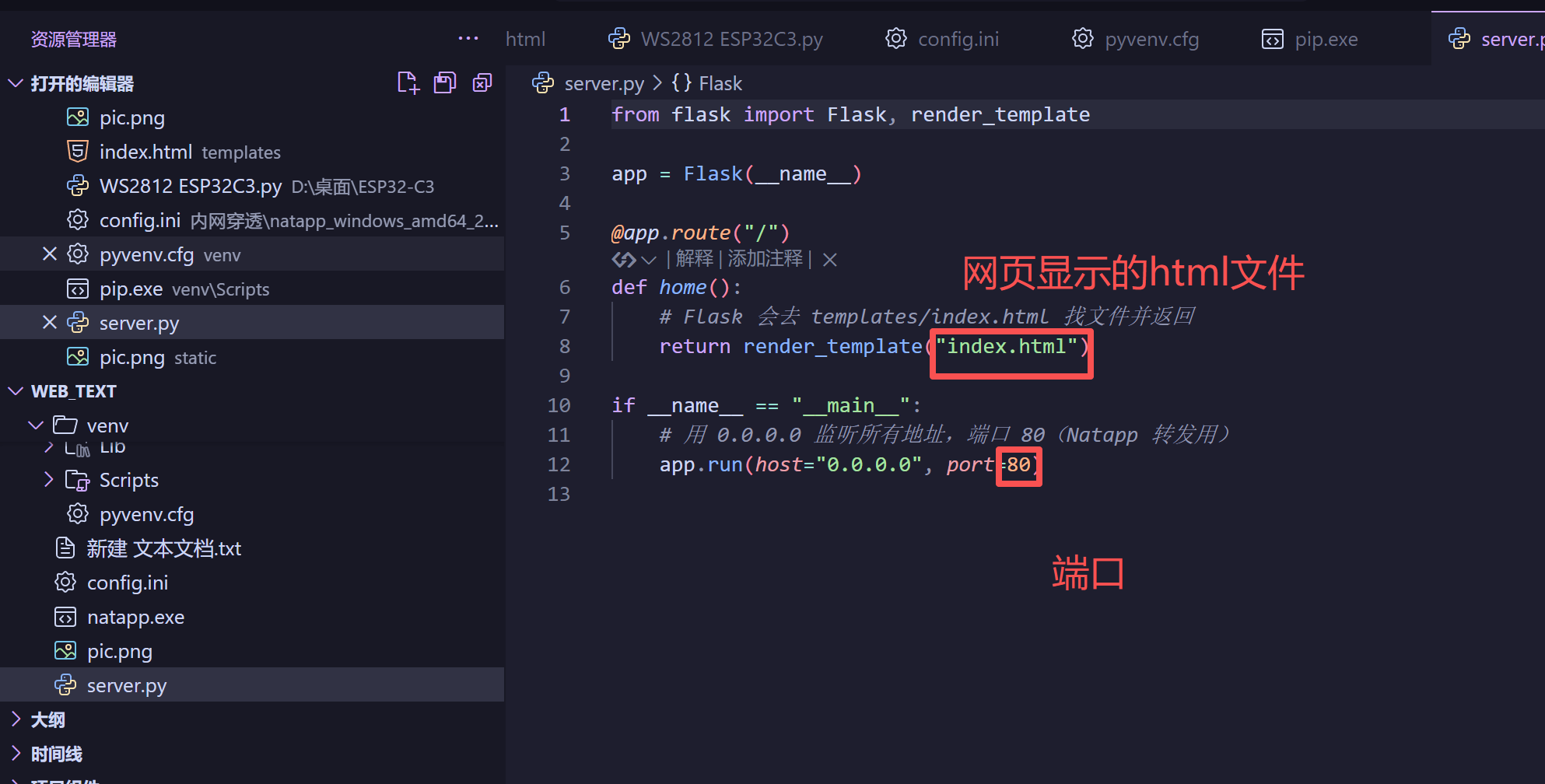Collapse the venv folder chevron
1545x784 pixels.
coord(36,425)
